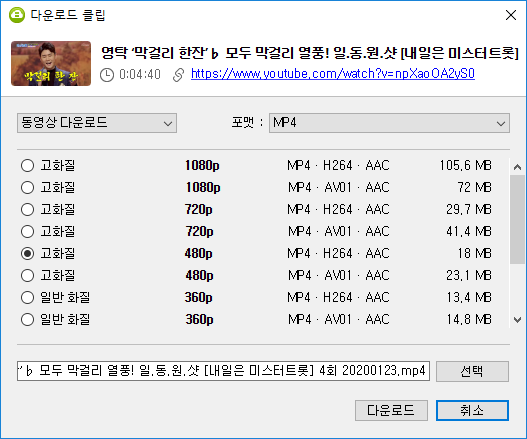Select 360p H264 13.4 MB option
The image size is (527, 439).
(x=27, y=297)
